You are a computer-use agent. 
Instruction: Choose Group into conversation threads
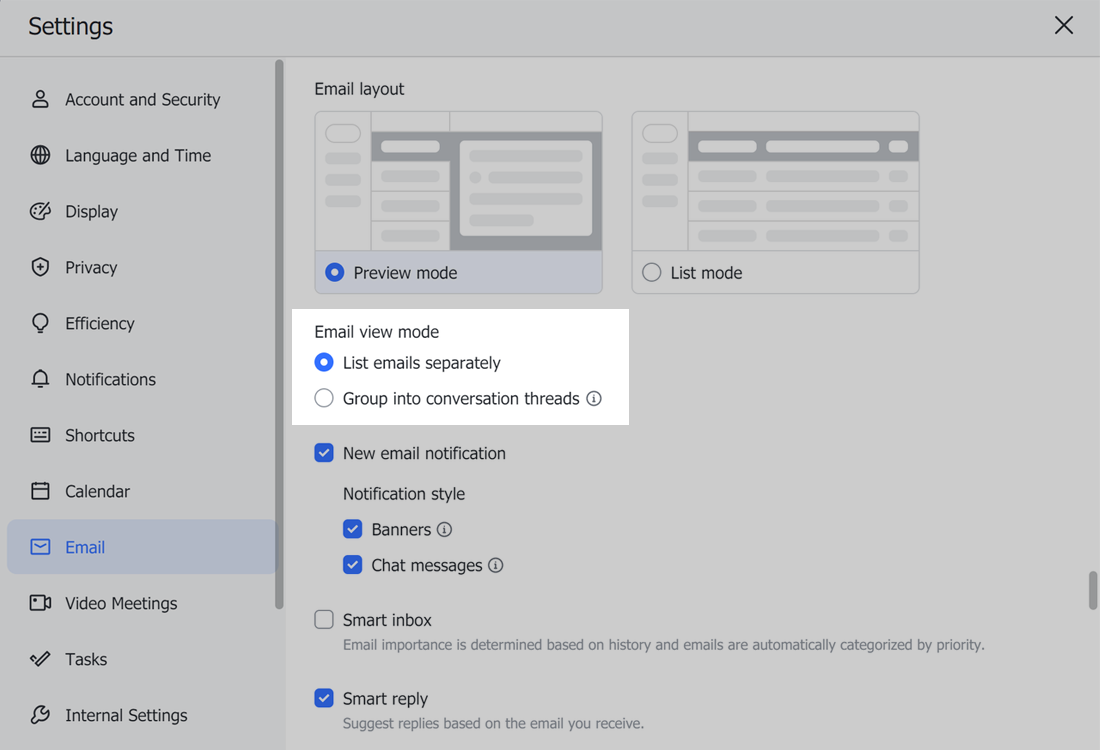click(324, 397)
